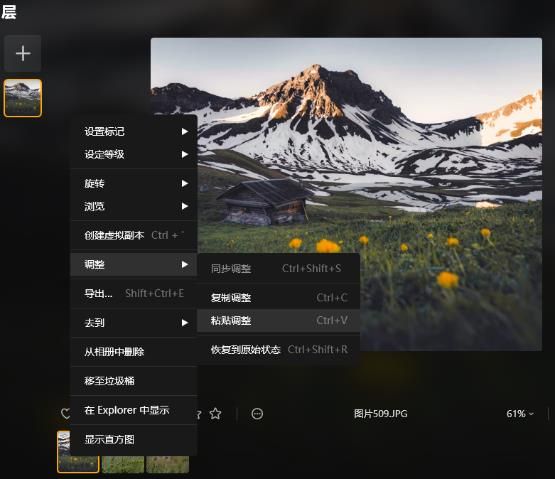The height and width of the screenshot is (479, 555).
Task: Select 从相册中删除 in the context menu
Action: pyautogui.click(x=134, y=352)
